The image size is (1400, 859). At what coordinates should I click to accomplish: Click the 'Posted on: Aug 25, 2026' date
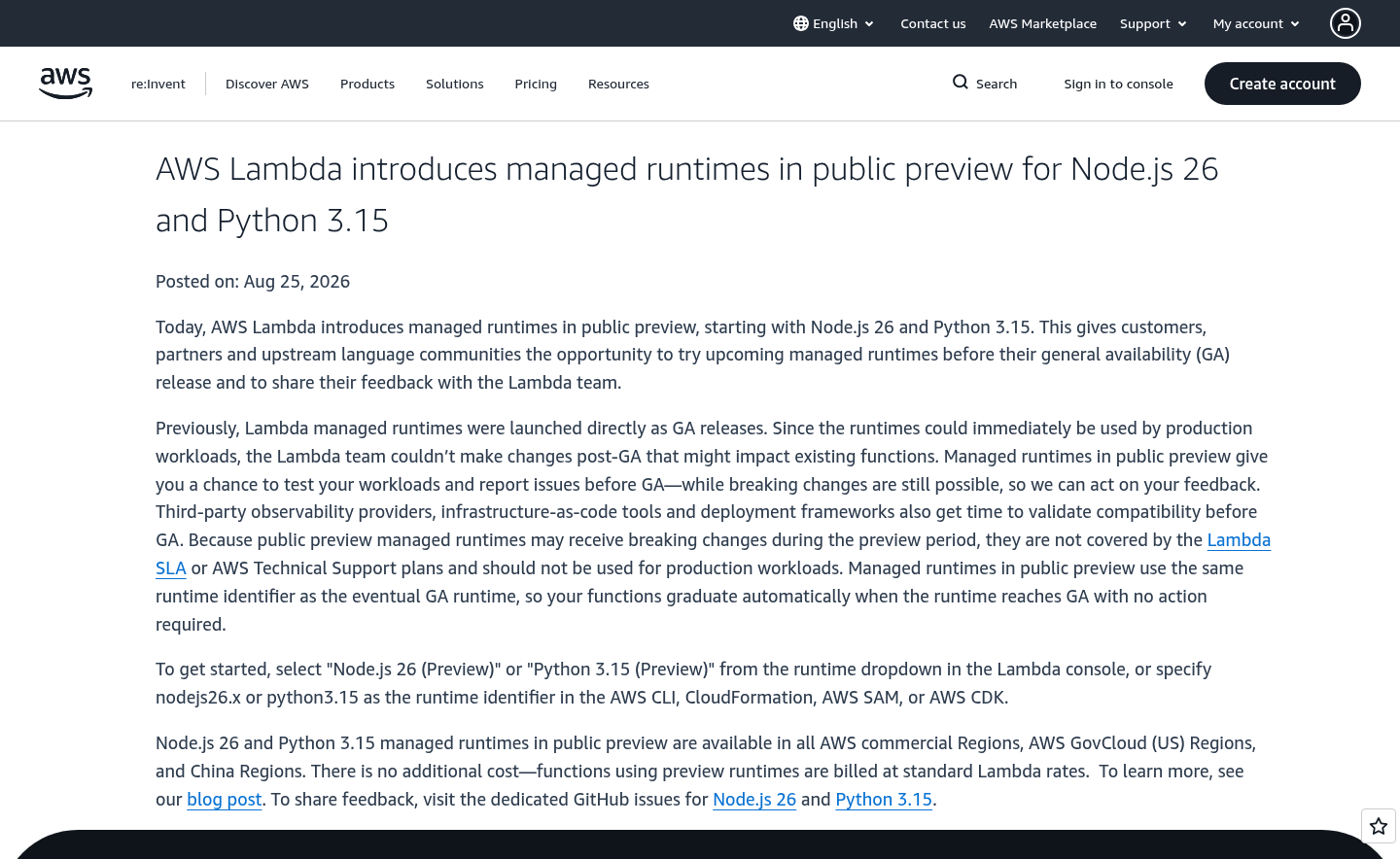pos(253,282)
